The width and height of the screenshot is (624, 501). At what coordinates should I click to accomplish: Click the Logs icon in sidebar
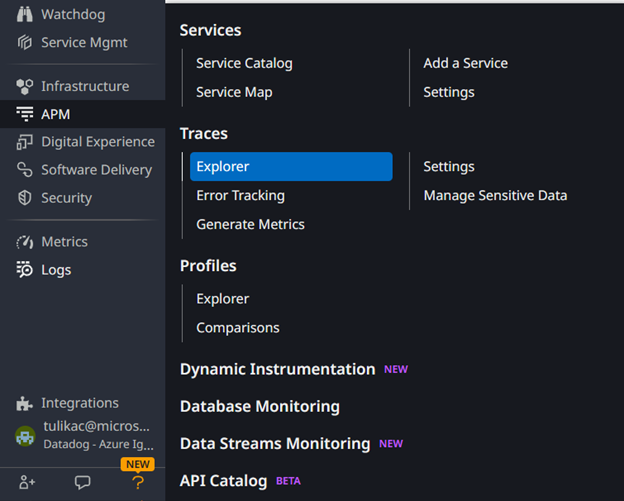coord(25,270)
